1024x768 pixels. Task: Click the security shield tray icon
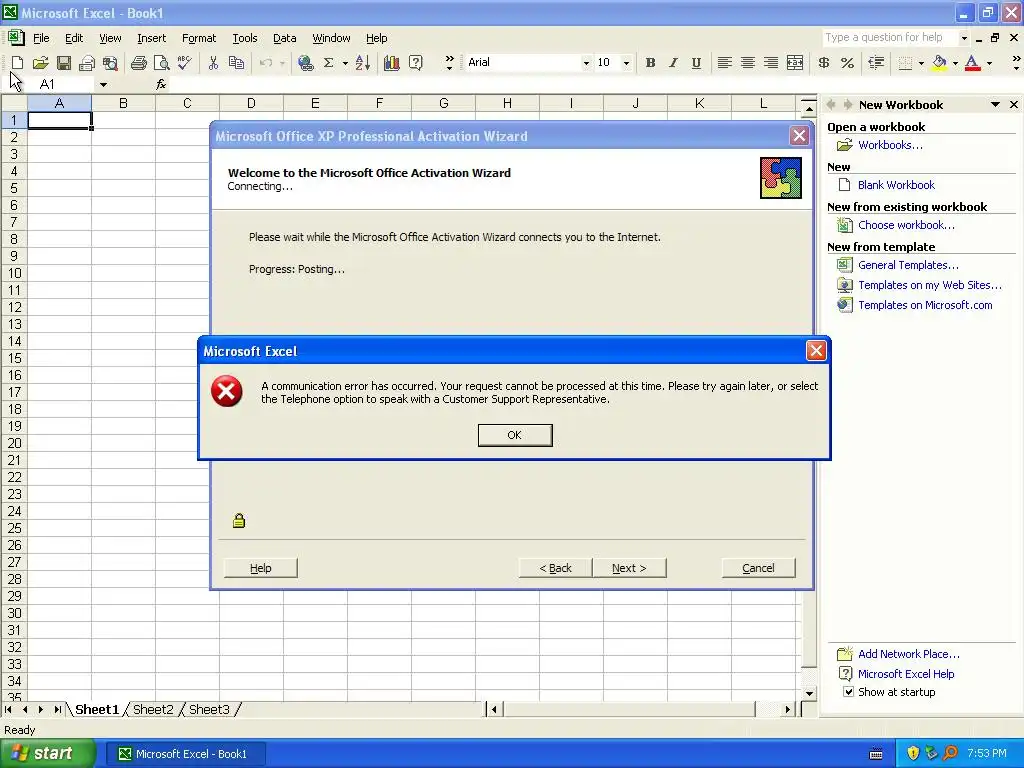pos(913,753)
